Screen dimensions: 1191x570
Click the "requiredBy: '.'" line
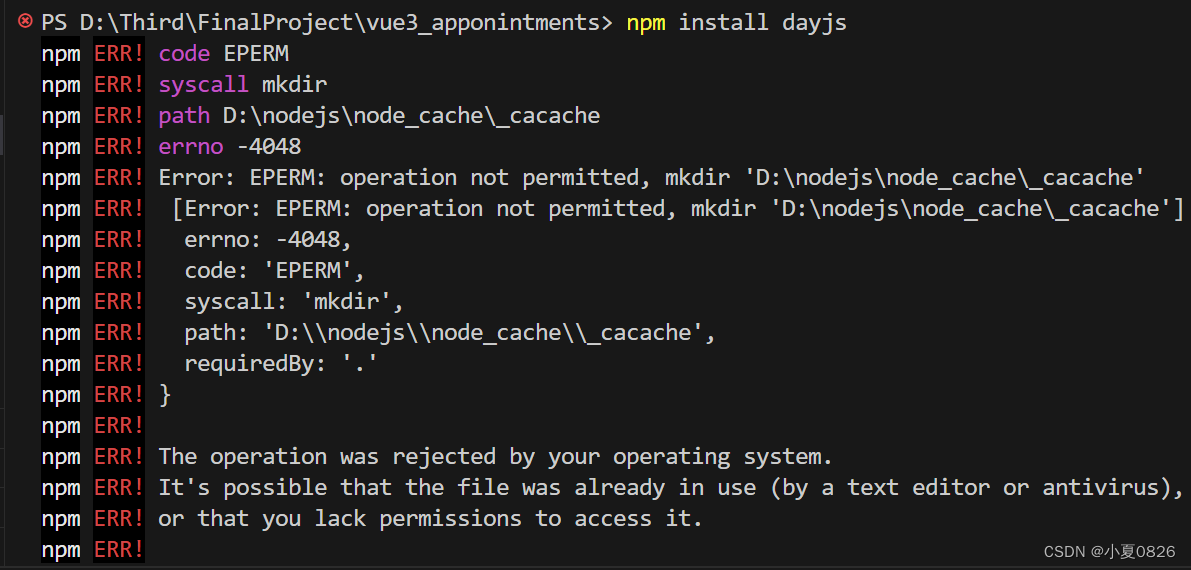click(281, 365)
